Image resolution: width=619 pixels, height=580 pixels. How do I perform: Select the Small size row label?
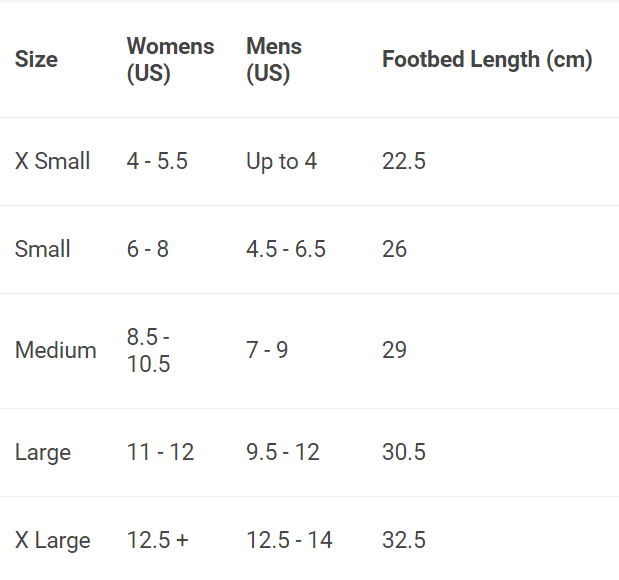coord(43,249)
